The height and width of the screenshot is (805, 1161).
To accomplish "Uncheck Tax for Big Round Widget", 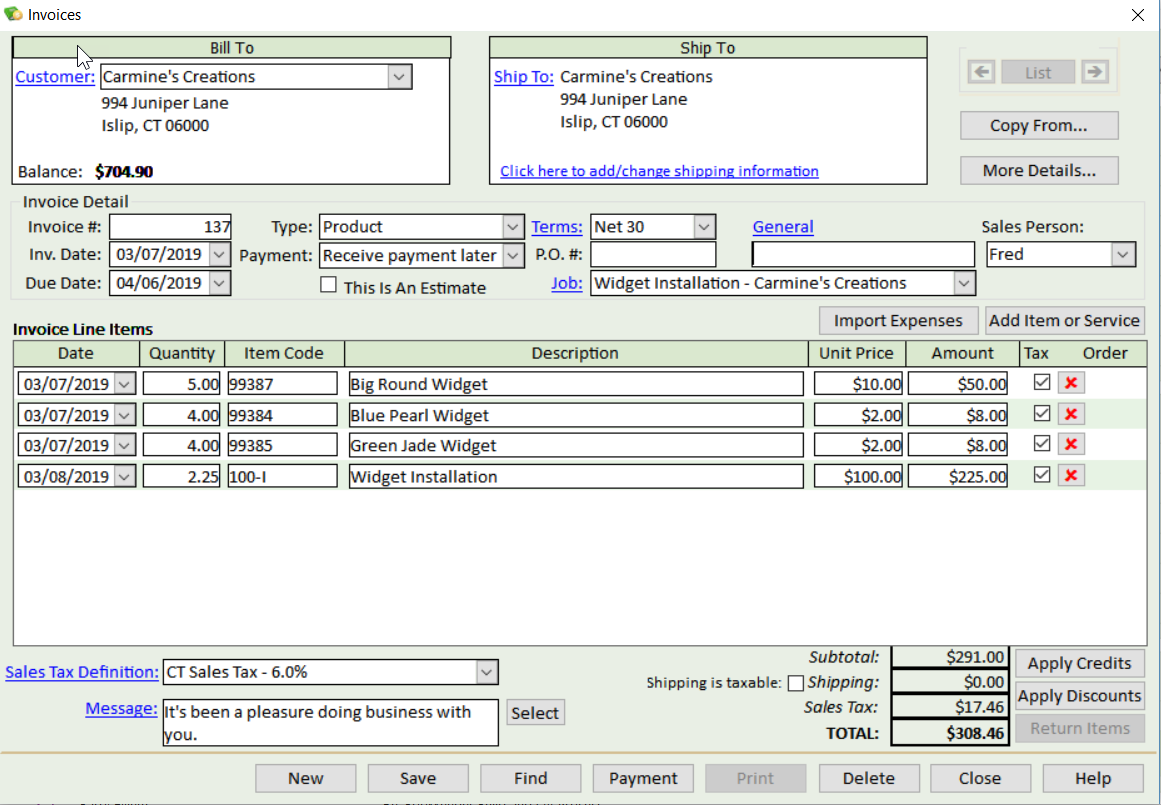I will [x=1042, y=383].
